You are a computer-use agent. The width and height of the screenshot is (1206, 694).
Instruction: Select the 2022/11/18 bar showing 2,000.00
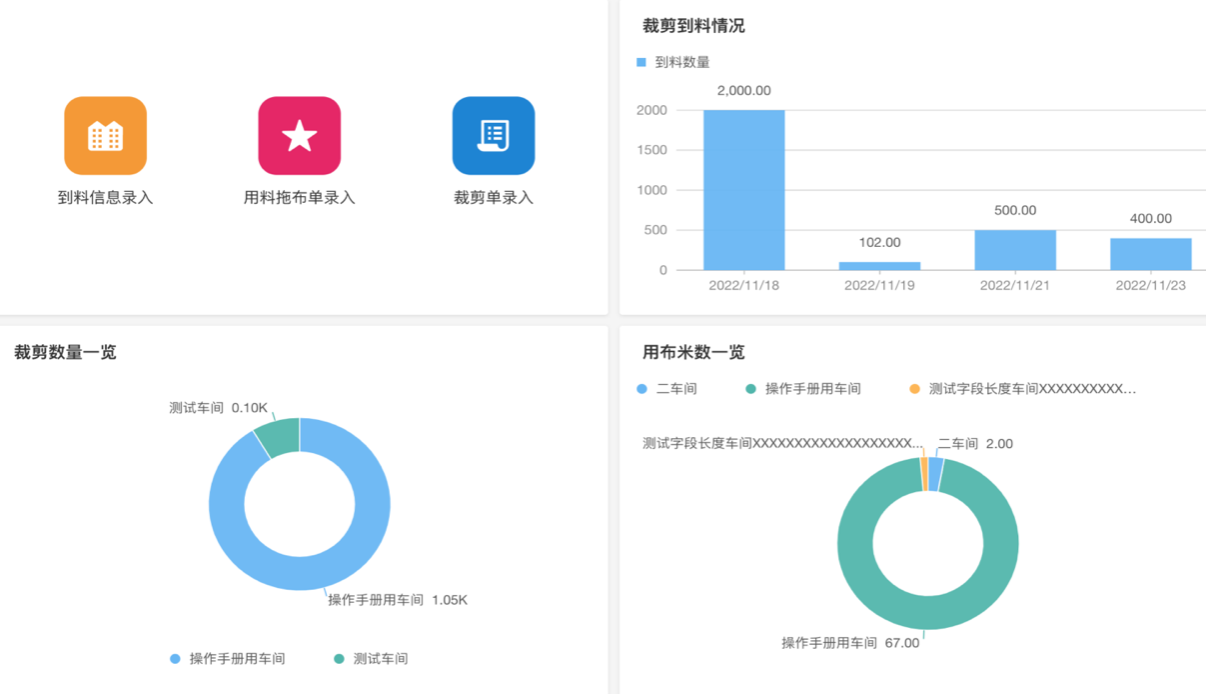pyautogui.click(x=744, y=190)
